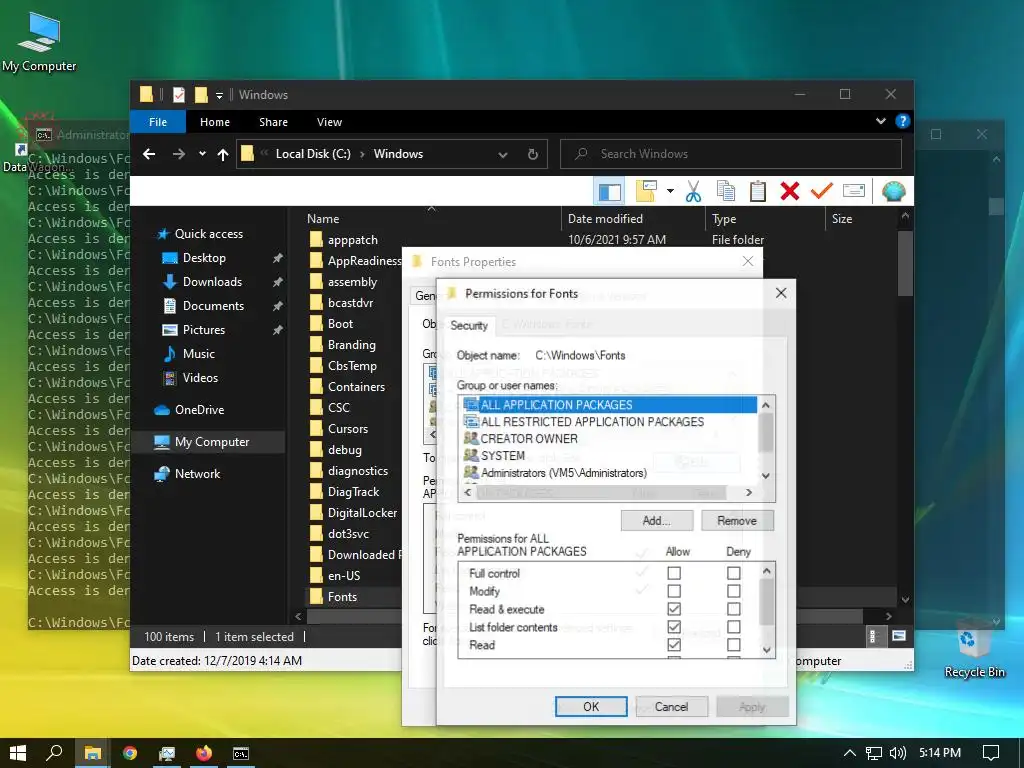Click the Explorer help question mark icon
This screenshot has width=1024, height=768.
(903, 121)
